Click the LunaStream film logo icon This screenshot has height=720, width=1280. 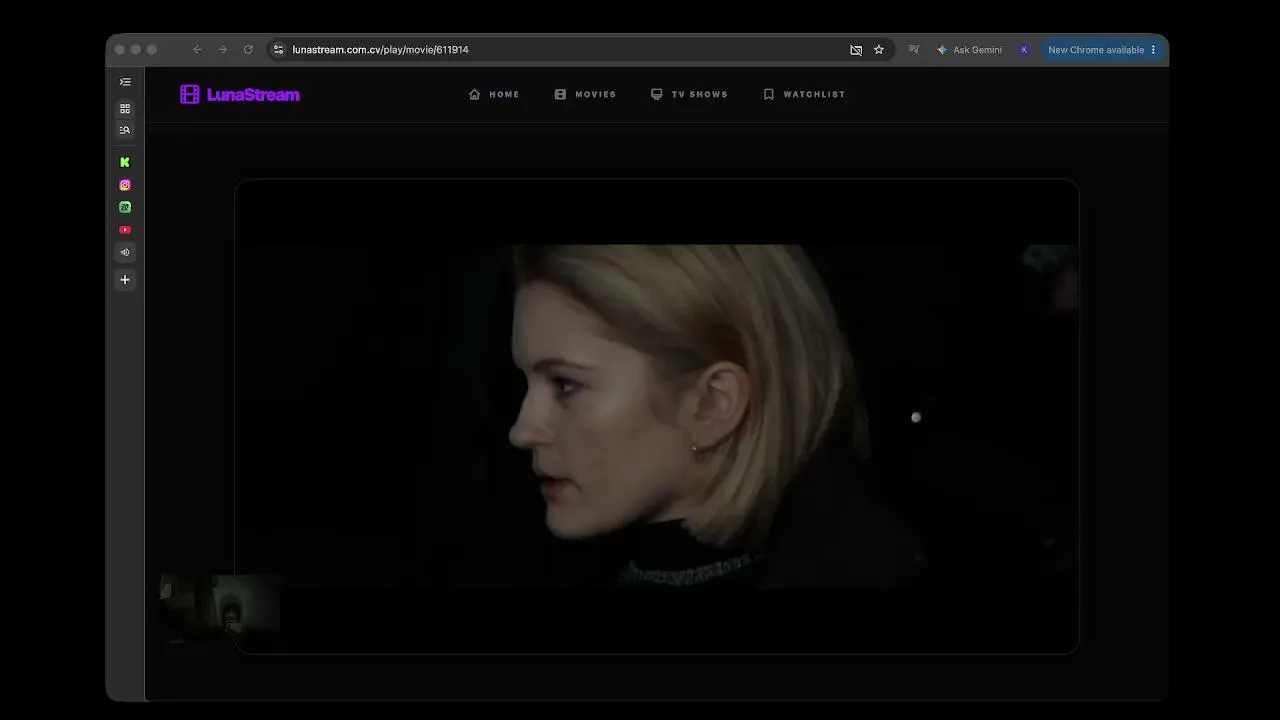[190, 94]
